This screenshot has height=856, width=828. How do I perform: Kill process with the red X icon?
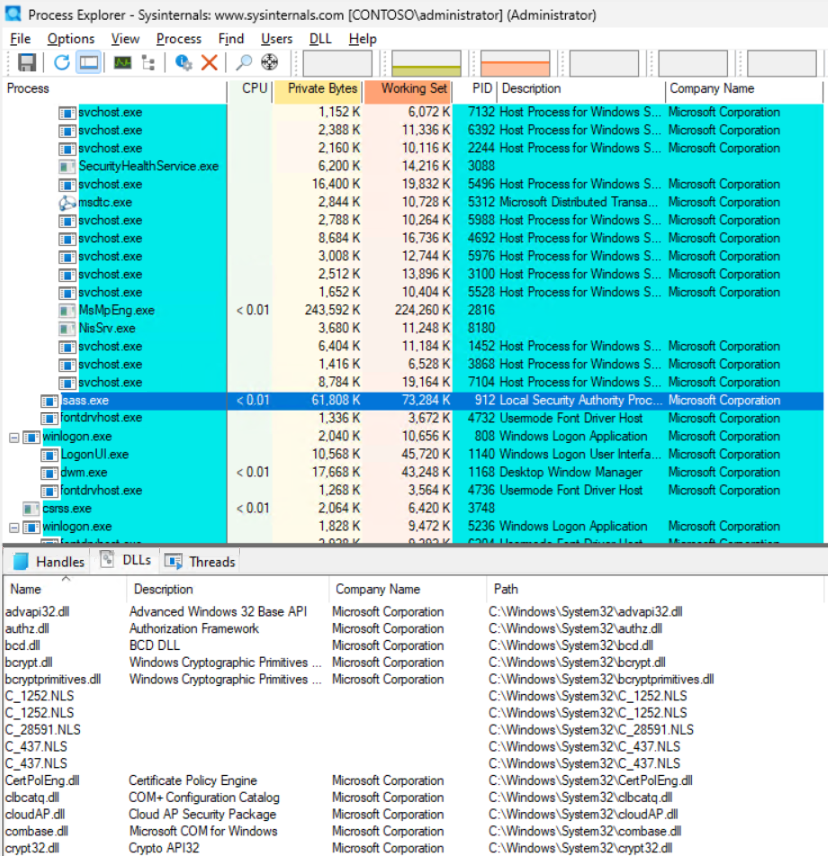click(210, 62)
